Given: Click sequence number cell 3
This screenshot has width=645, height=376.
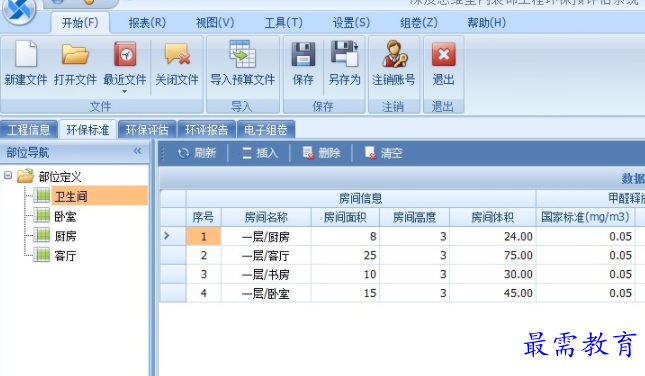Looking at the screenshot, I should click(204, 274).
